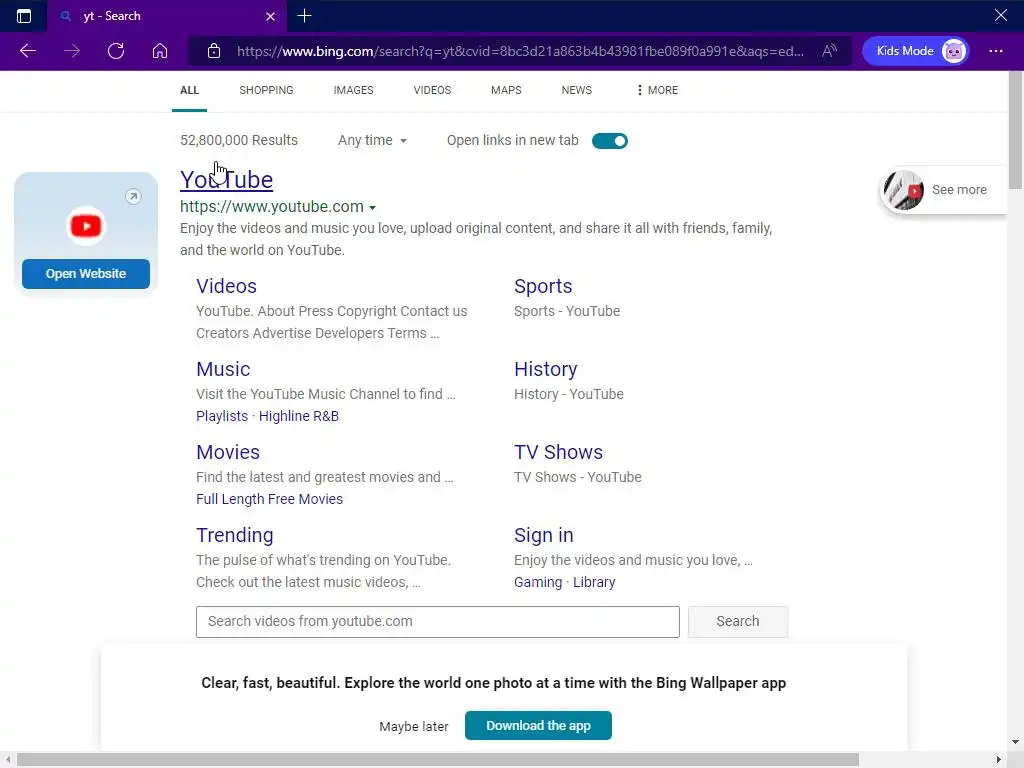The image size is (1024, 768).
Task: Open the Movies sitelink
Action: click(x=228, y=452)
